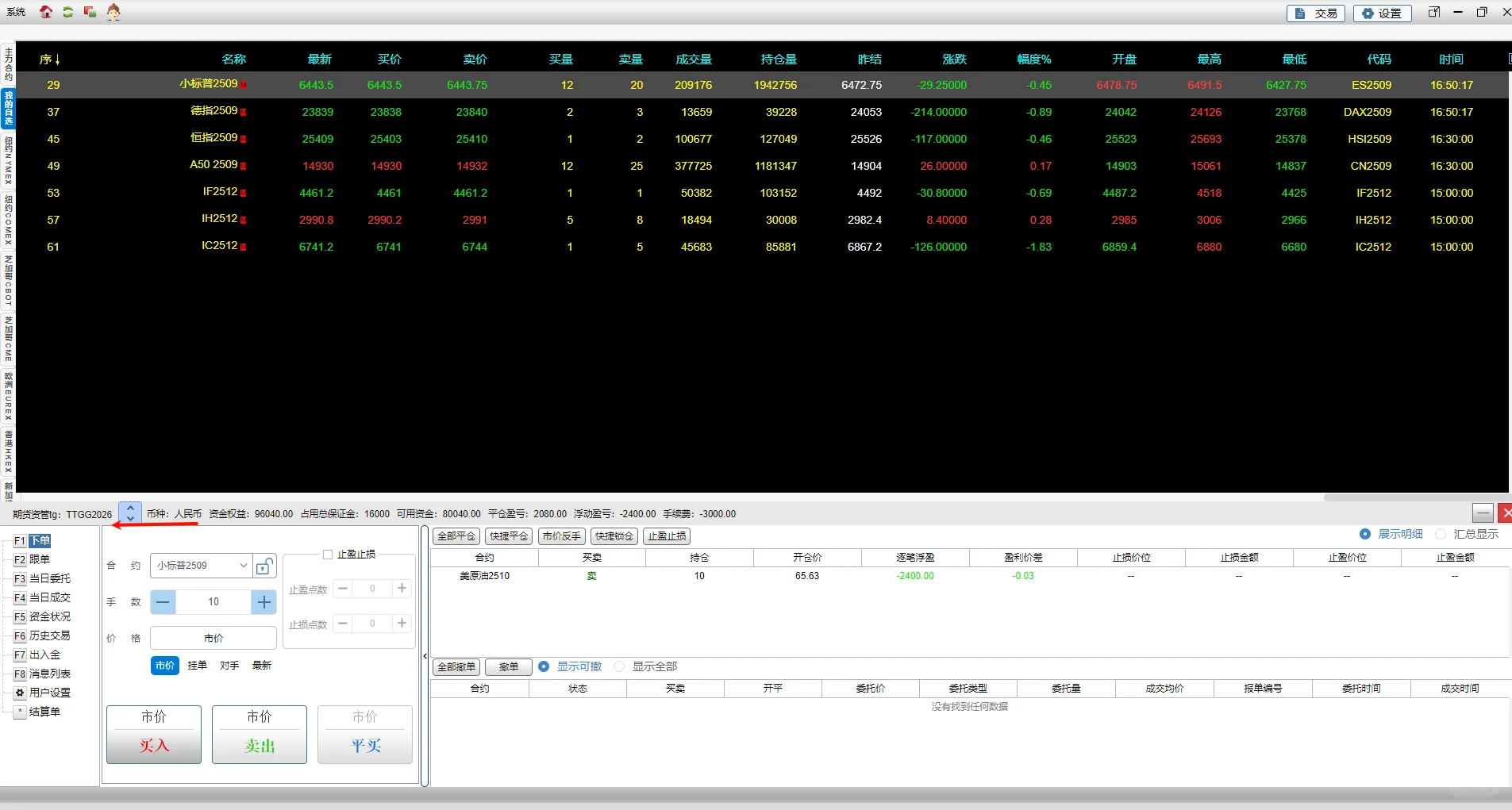Click the horizontal scrollbar under the quote table
The image size is (1512, 810).
coord(1416,497)
